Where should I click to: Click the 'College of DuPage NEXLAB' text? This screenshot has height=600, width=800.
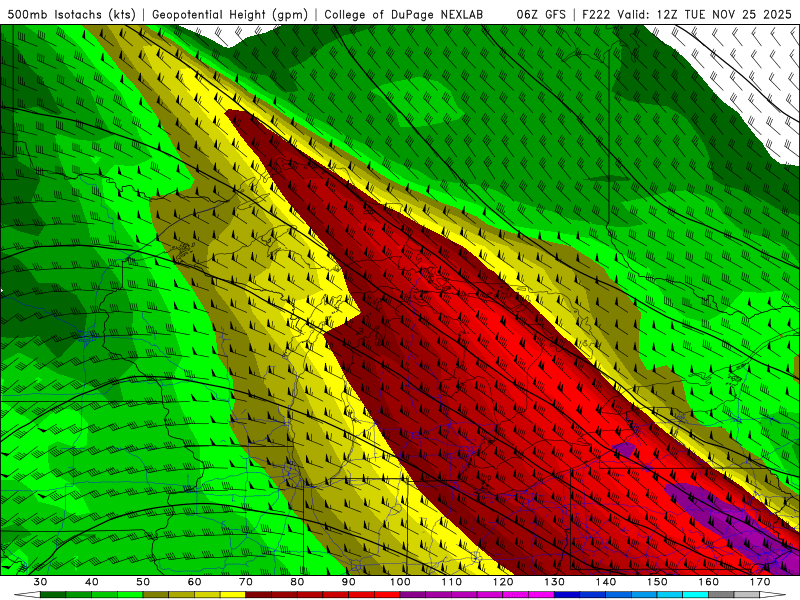pyautogui.click(x=403, y=14)
